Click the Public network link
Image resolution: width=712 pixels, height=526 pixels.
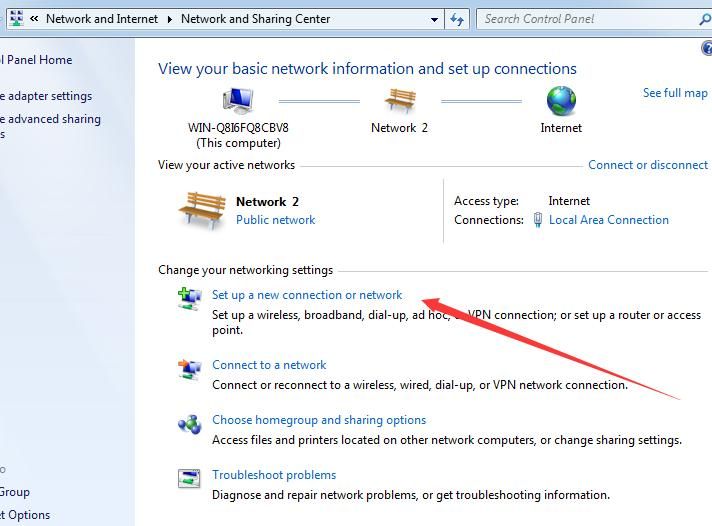coord(275,220)
